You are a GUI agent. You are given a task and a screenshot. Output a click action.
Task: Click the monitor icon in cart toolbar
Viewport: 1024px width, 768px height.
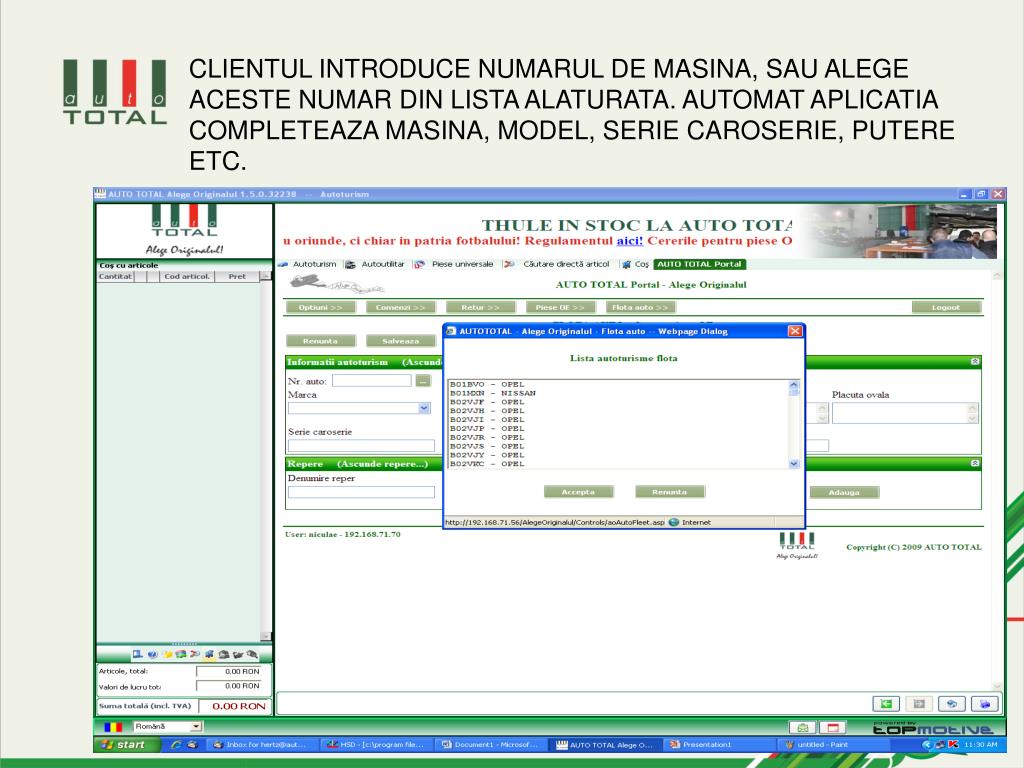coord(137,654)
